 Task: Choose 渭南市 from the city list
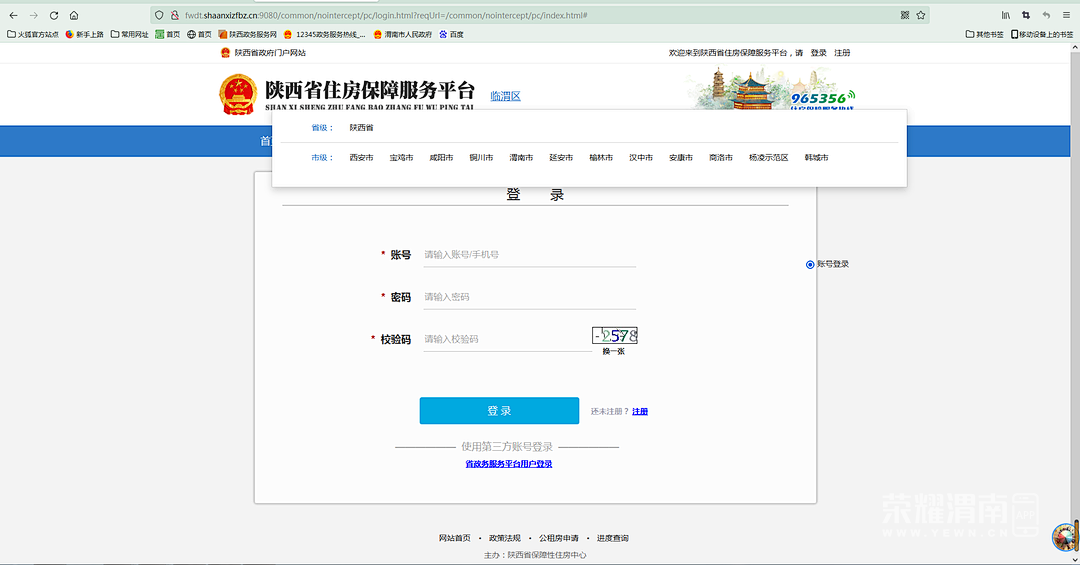click(x=521, y=158)
